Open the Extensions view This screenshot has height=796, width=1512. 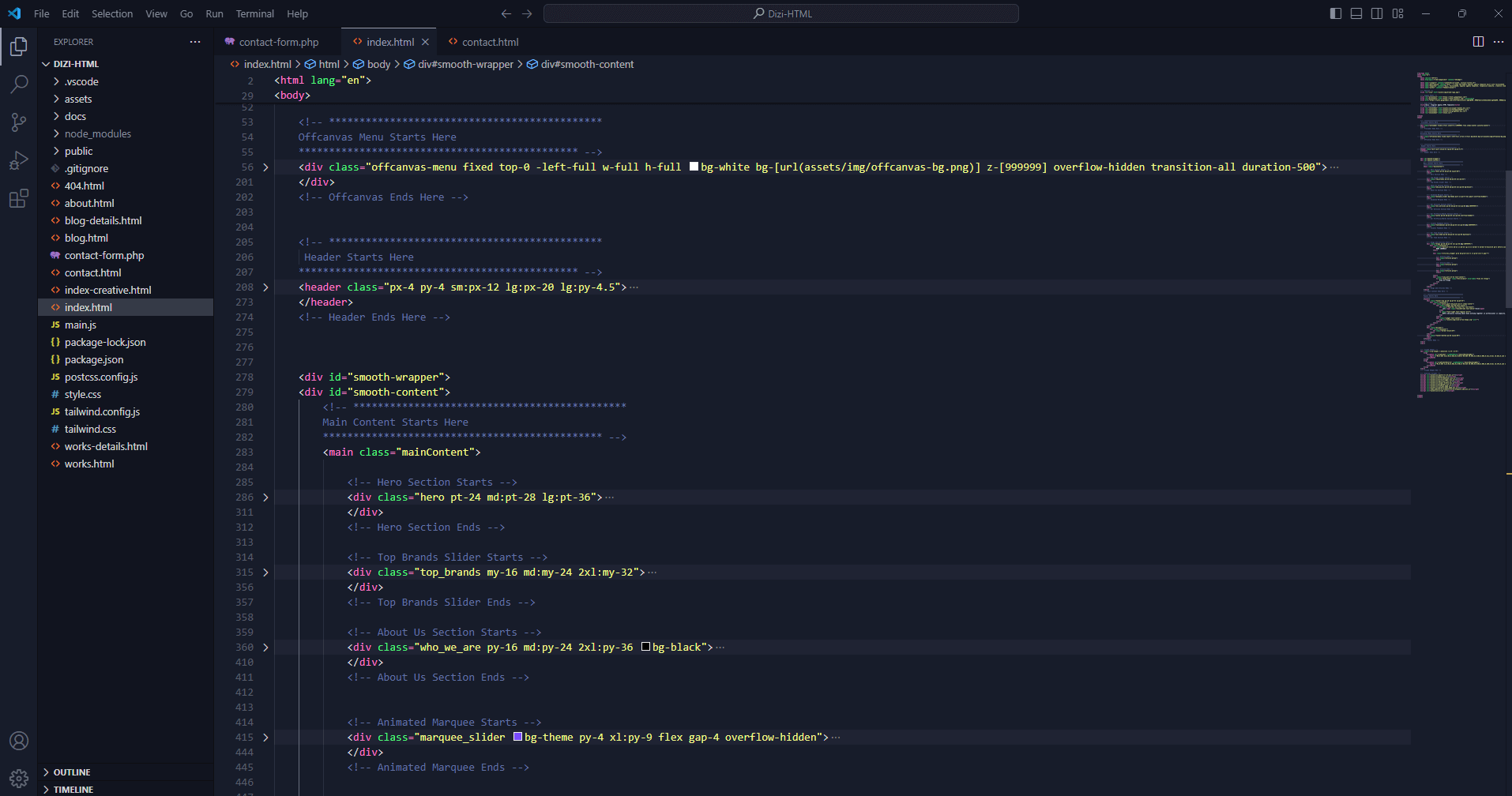[x=18, y=198]
